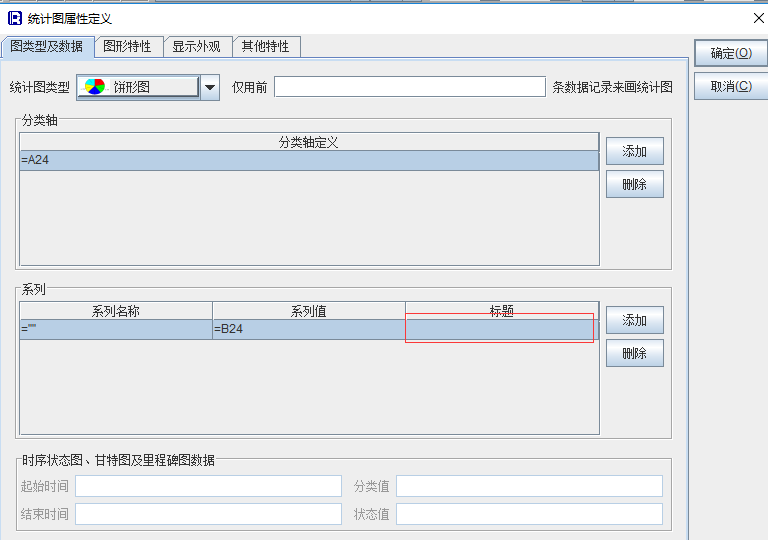Open the 其他特性 tab
The height and width of the screenshot is (540, 768).
point(266,47)
